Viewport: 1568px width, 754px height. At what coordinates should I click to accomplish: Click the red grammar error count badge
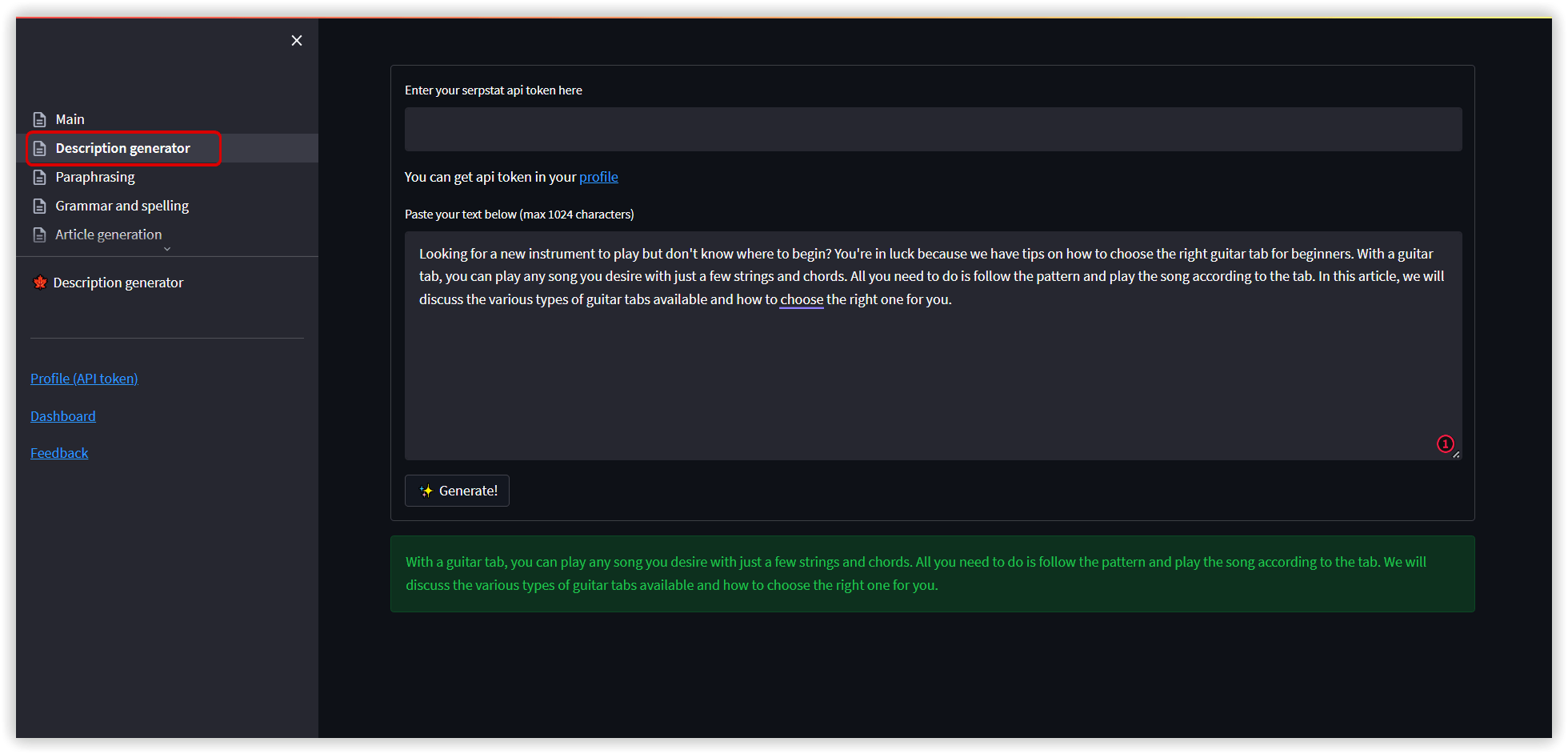(1445, 443)
